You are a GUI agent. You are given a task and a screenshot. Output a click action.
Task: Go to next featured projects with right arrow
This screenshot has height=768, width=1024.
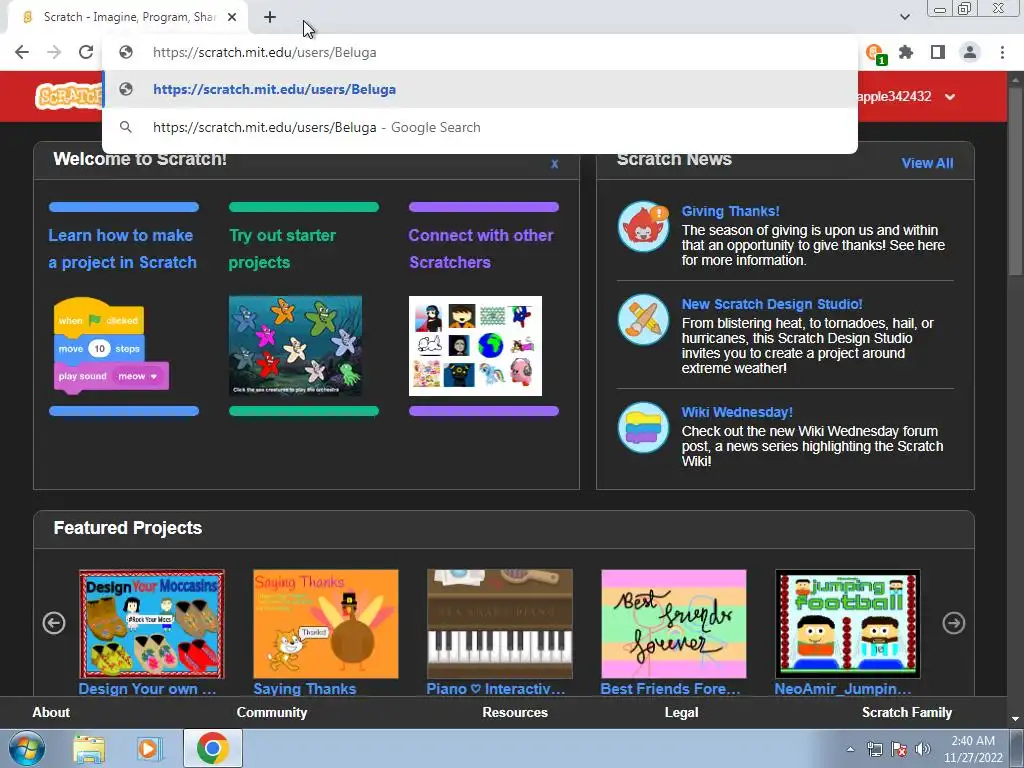953,623
